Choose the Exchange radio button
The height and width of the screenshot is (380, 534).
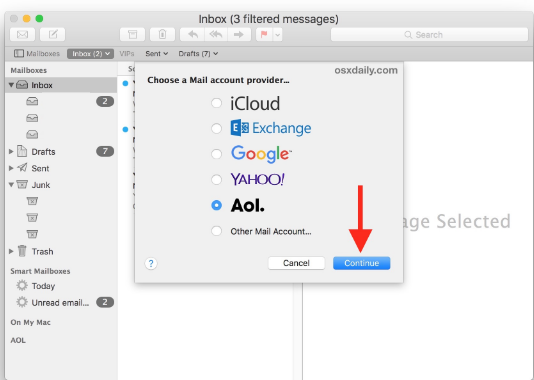coord(216,128)
